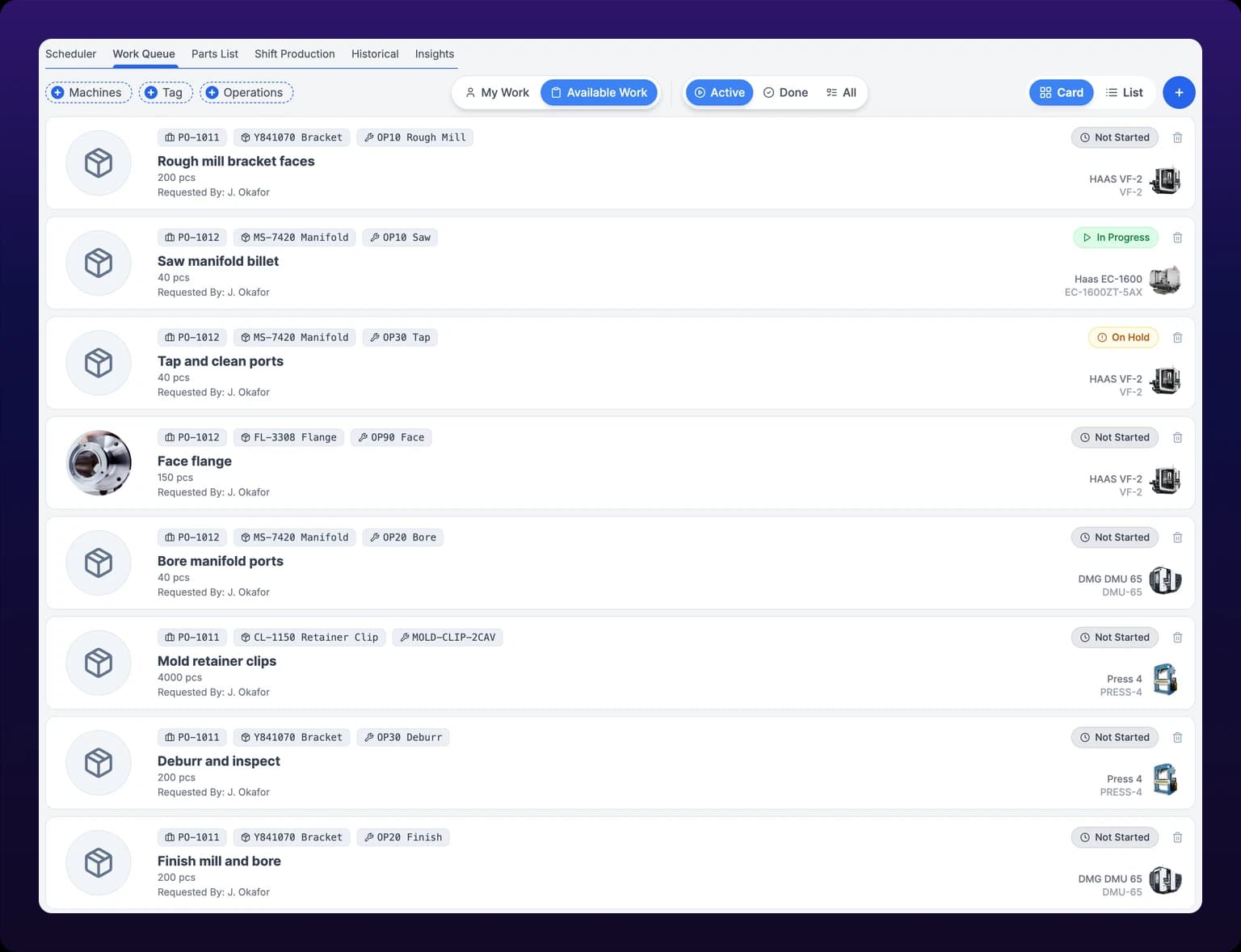This screenshot has width=1241, height=952.
Task: Switch to Card layout
Action: coord(1062,92)
